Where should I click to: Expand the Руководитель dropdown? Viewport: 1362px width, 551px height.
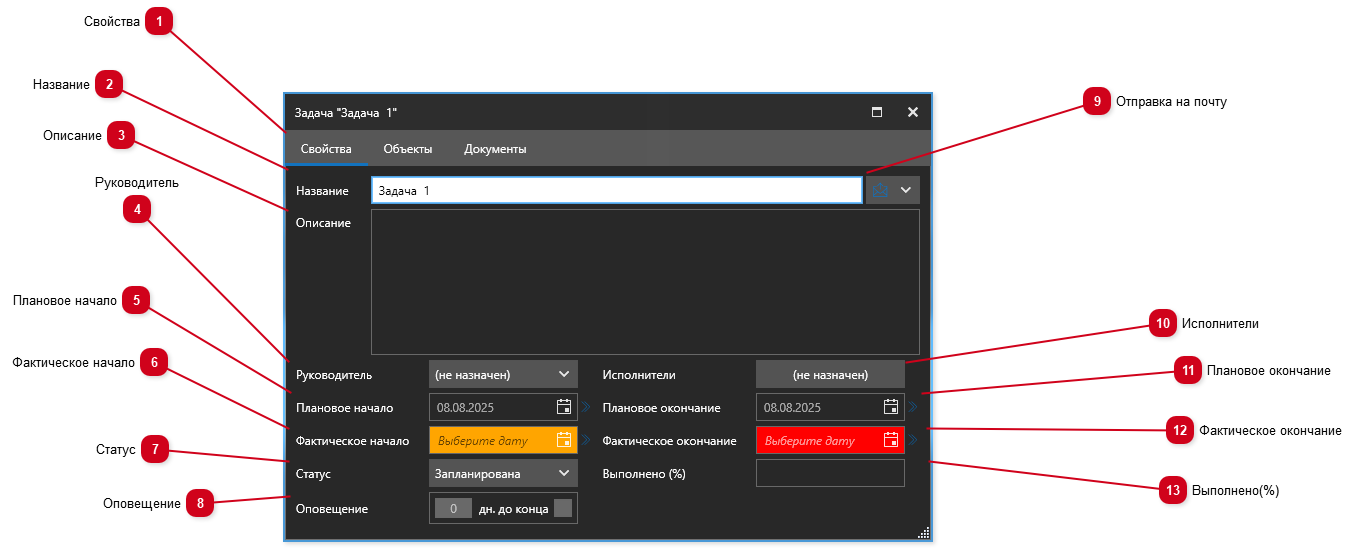click(564, 374)
